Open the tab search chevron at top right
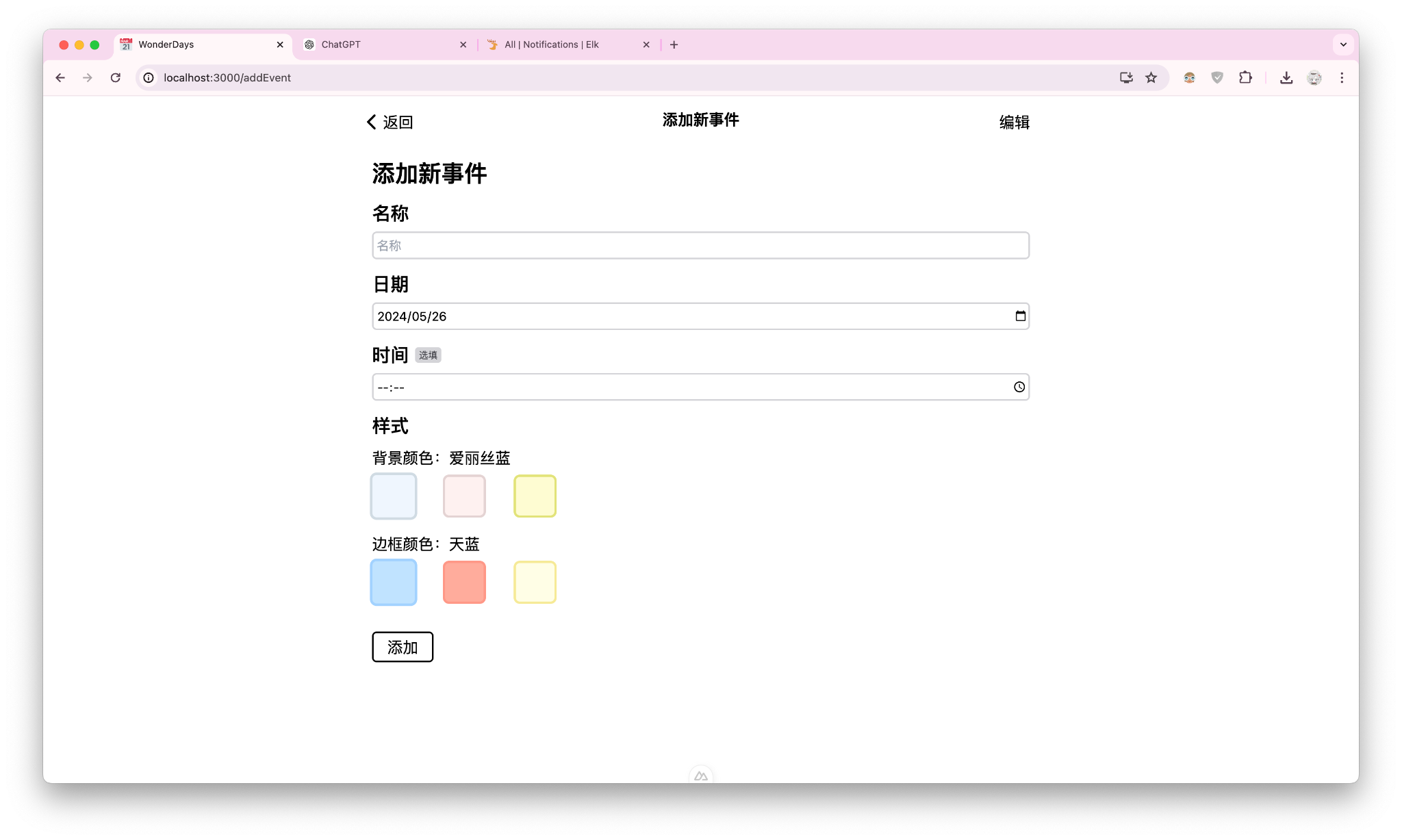Viewport: 1402px width, 840px height. (x=1342, y=44)
